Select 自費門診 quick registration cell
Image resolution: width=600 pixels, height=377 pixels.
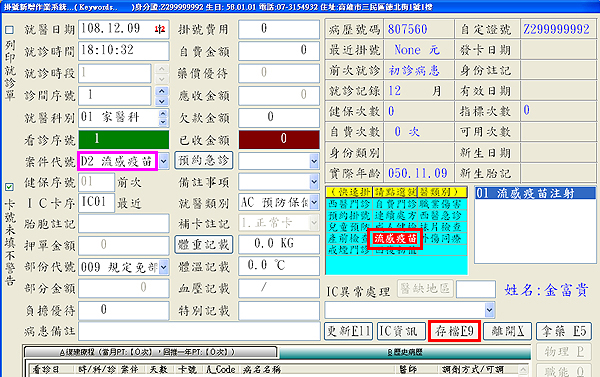395,204
